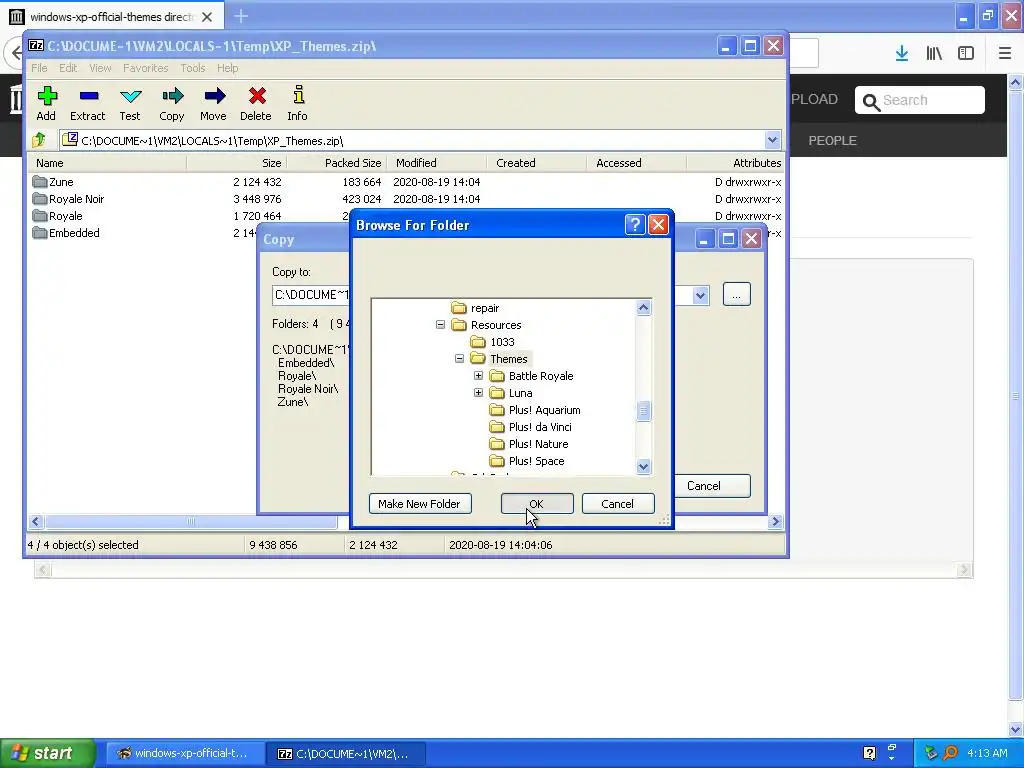Click the Start button
1024x768 pixels.
[47, 753]
